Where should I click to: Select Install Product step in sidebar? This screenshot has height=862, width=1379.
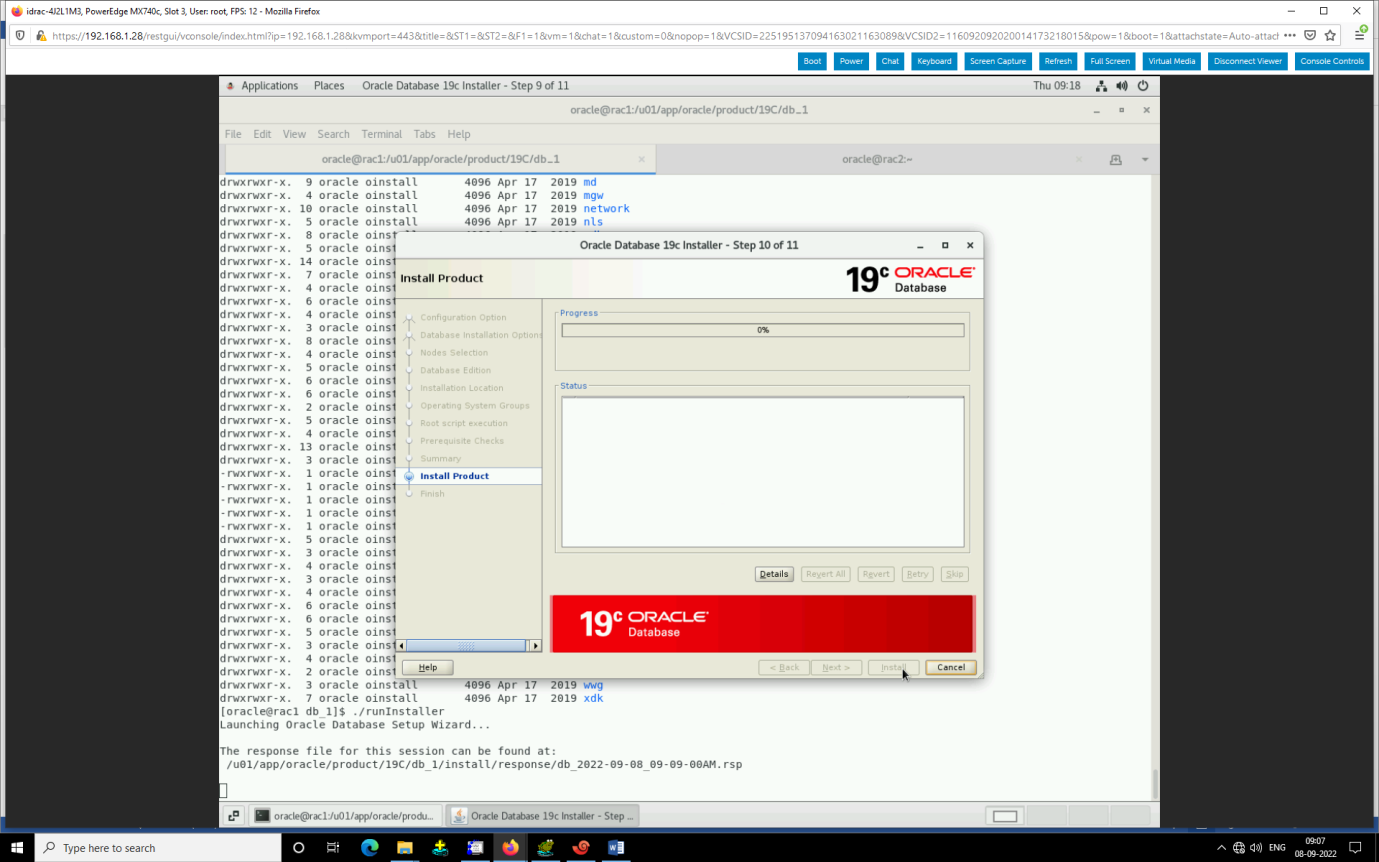454,476
